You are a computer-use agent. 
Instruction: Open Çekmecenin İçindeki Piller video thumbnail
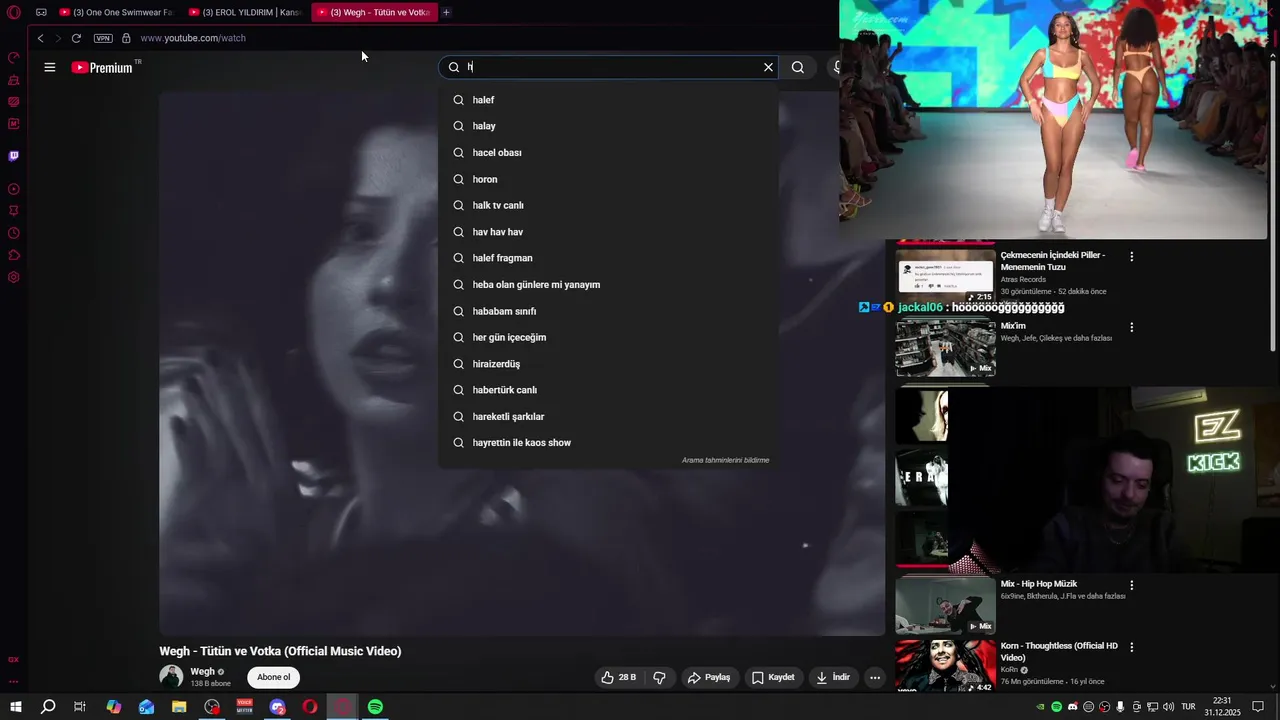(x=945, y=277)
